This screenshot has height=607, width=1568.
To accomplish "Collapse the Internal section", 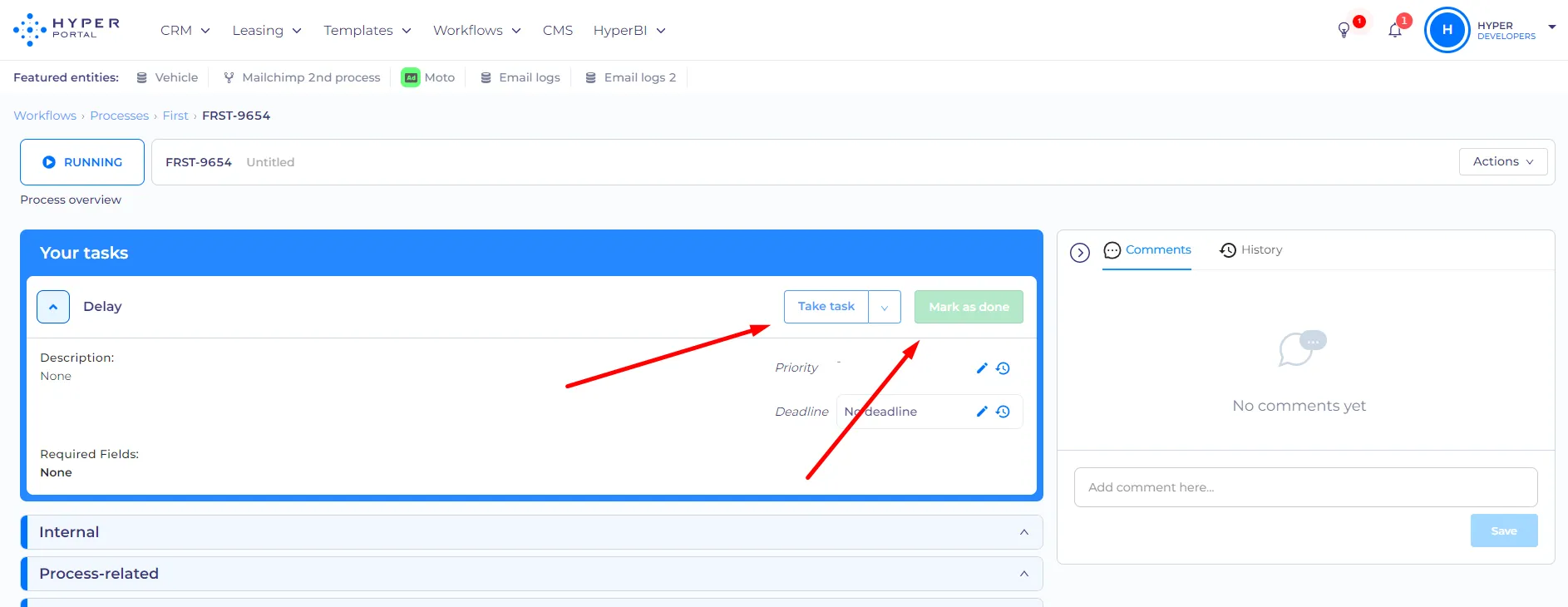I will coord(1024,532).
